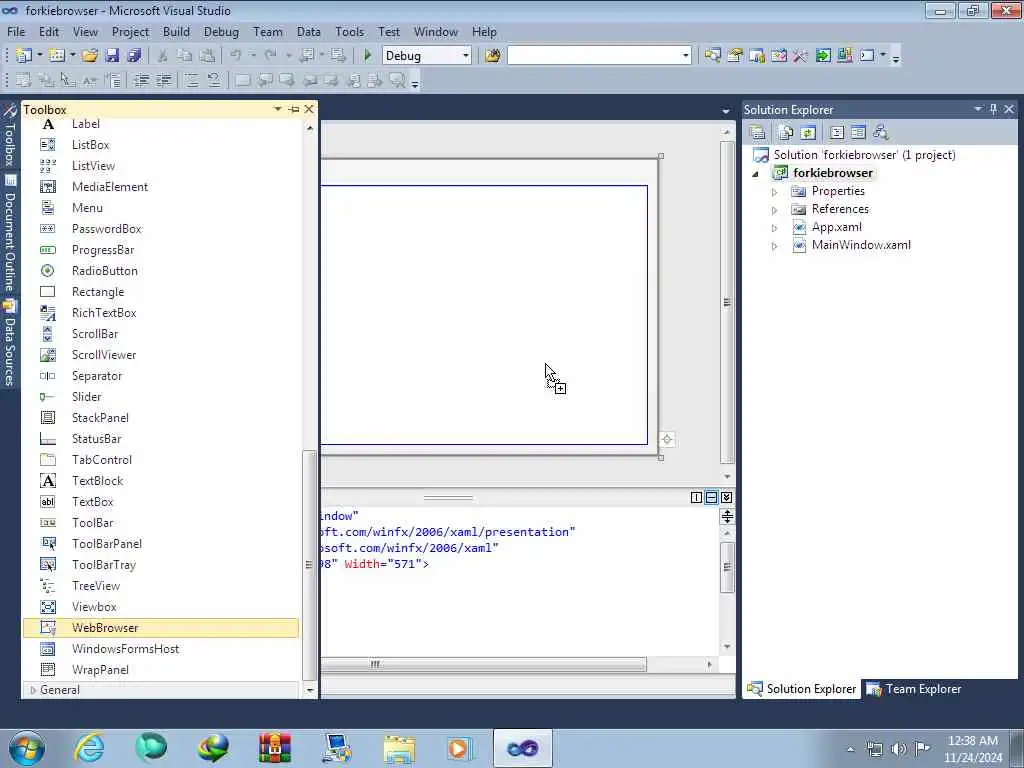
Task: Click the XAML pane horizontal scrollbar thumb
Action: [x=483, y=665]
